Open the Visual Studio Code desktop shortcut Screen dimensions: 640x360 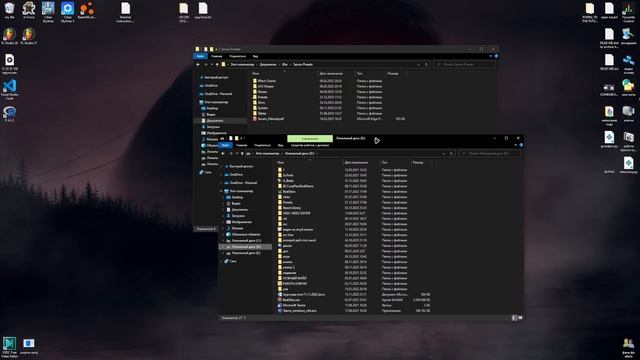pyautogui.click(x=9, y=89)
